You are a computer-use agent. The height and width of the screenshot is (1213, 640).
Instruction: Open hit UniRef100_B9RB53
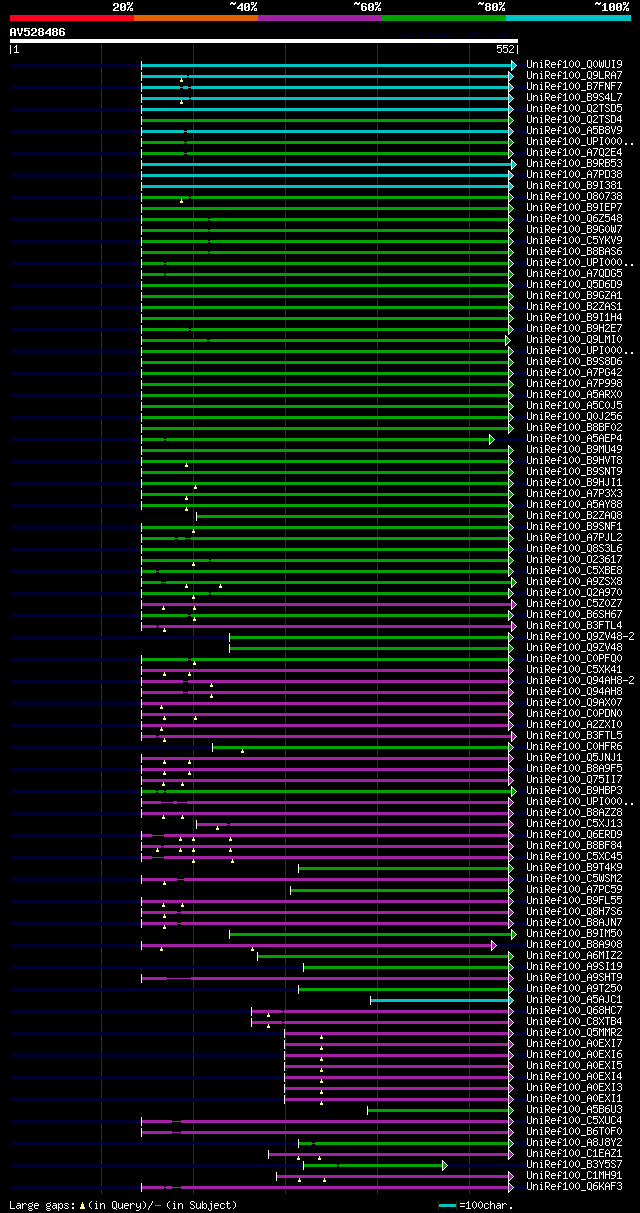coord(575,164)
